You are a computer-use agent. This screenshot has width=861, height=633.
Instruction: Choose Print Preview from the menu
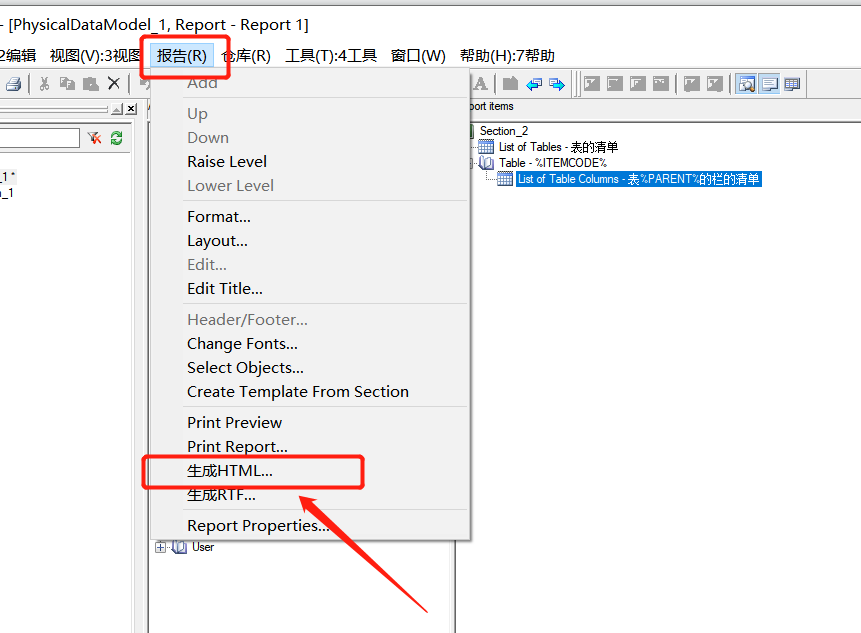310,422
